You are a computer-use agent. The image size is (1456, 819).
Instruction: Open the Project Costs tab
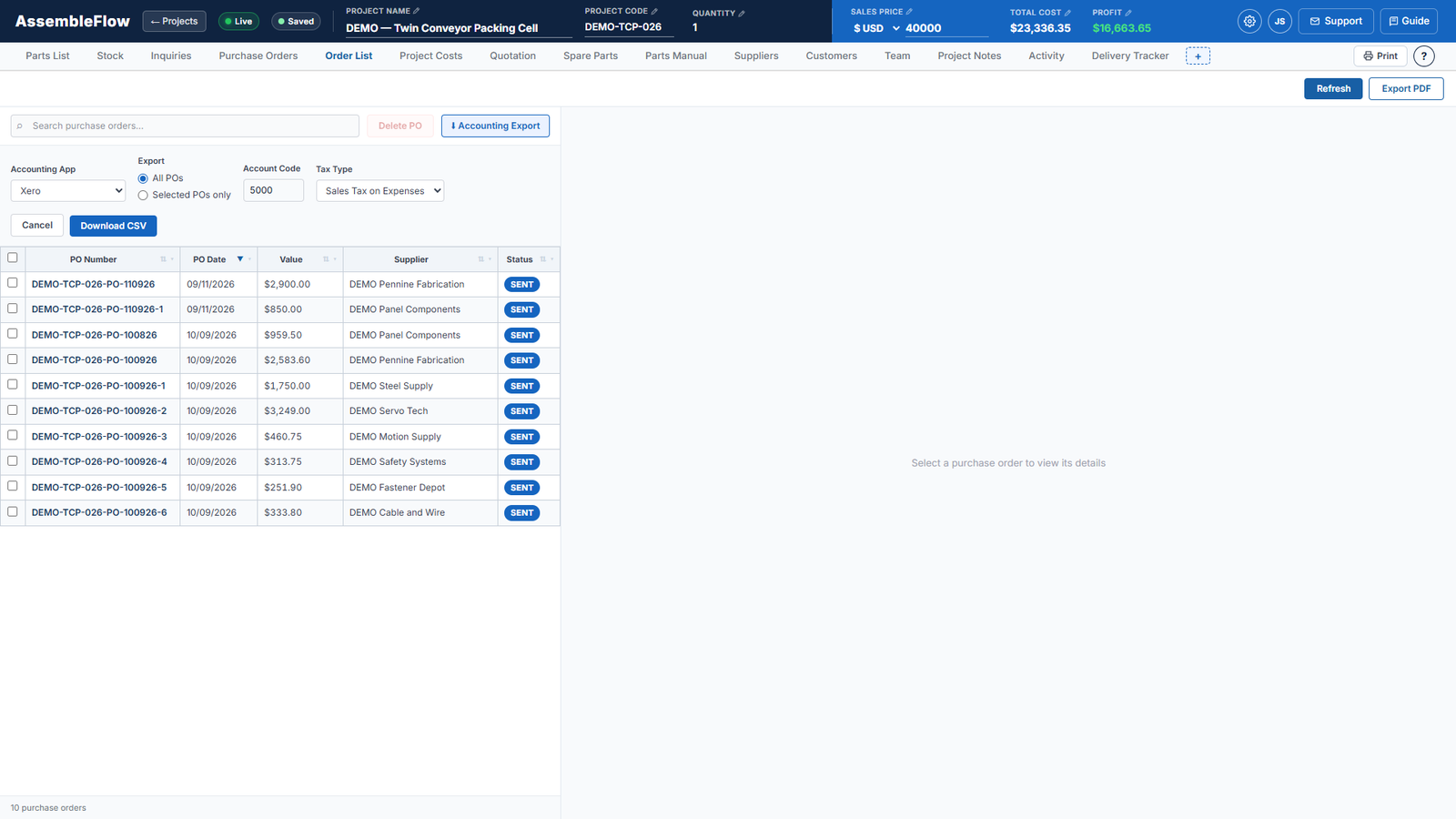[x=430, y=56]
